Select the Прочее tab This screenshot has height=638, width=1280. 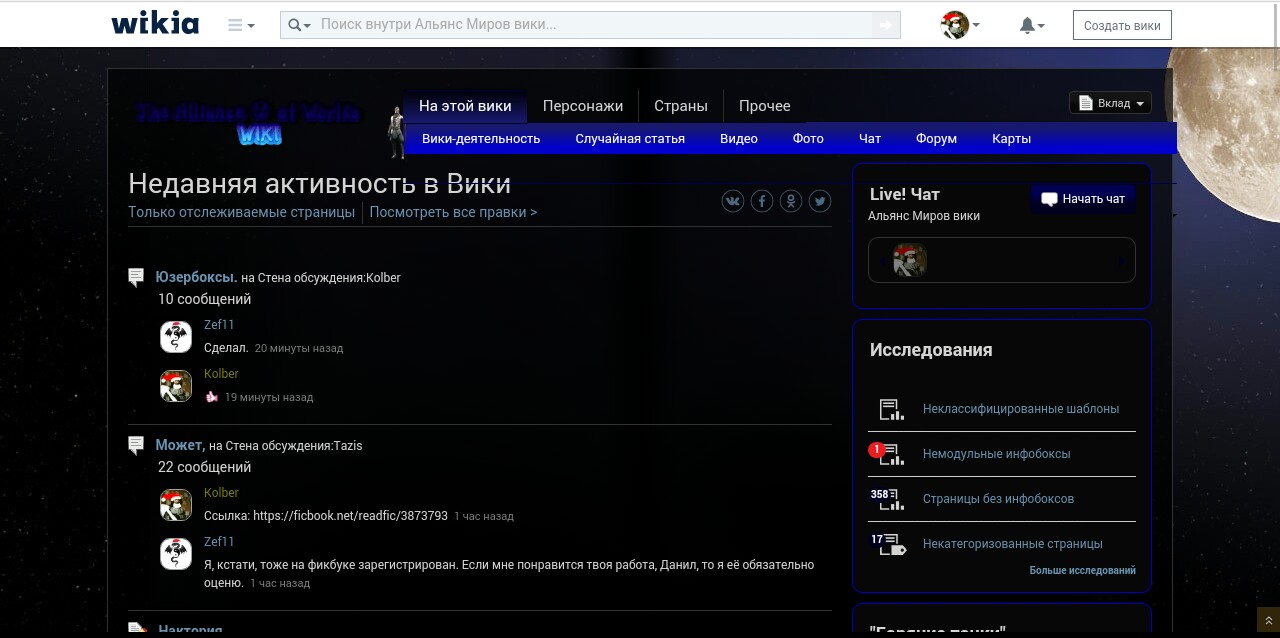(x=765, y=106)
